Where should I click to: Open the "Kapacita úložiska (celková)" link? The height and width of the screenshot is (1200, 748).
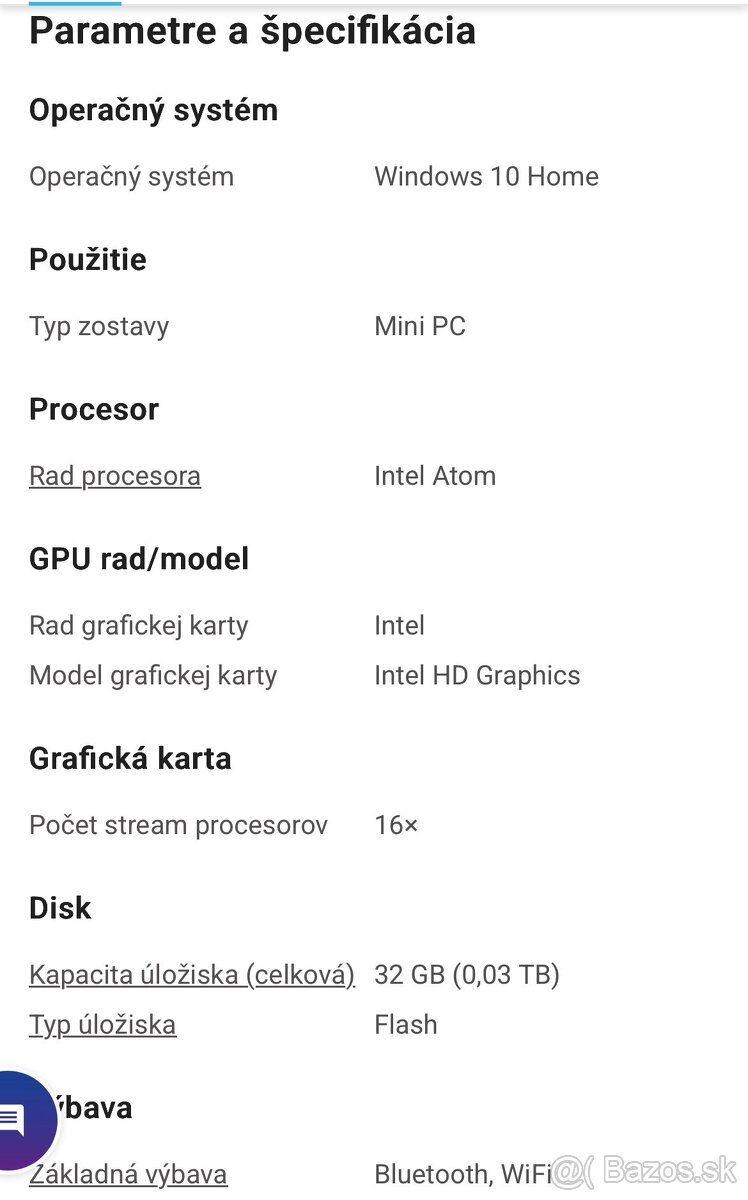click(191, 975)
